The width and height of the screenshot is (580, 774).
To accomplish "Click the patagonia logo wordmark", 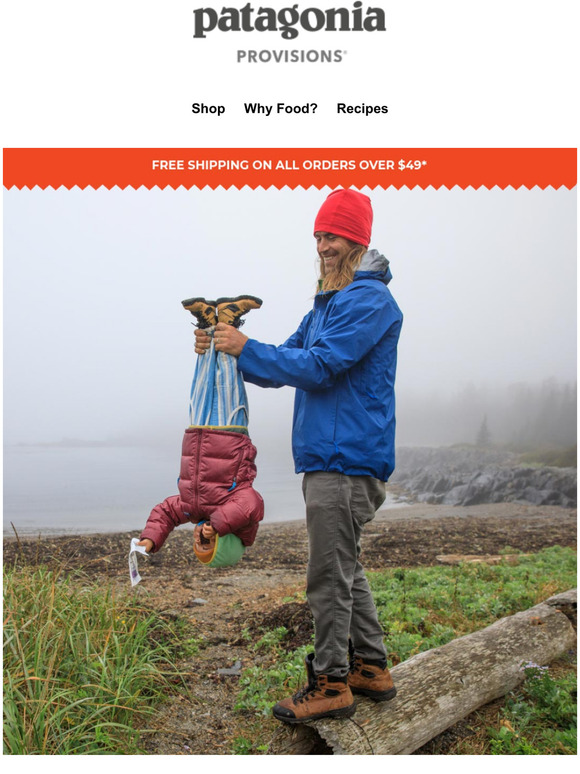I will tap(289, 20).
